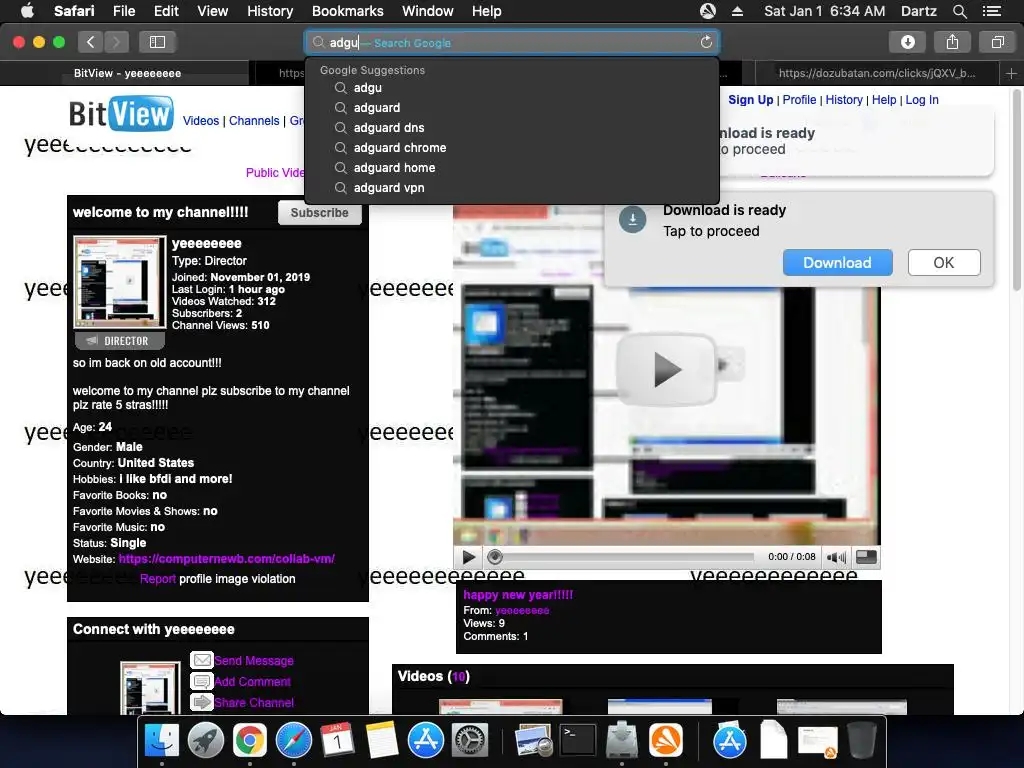Click Send Message link
Screen dimensions: 1024x768
[x=254, y=661]
